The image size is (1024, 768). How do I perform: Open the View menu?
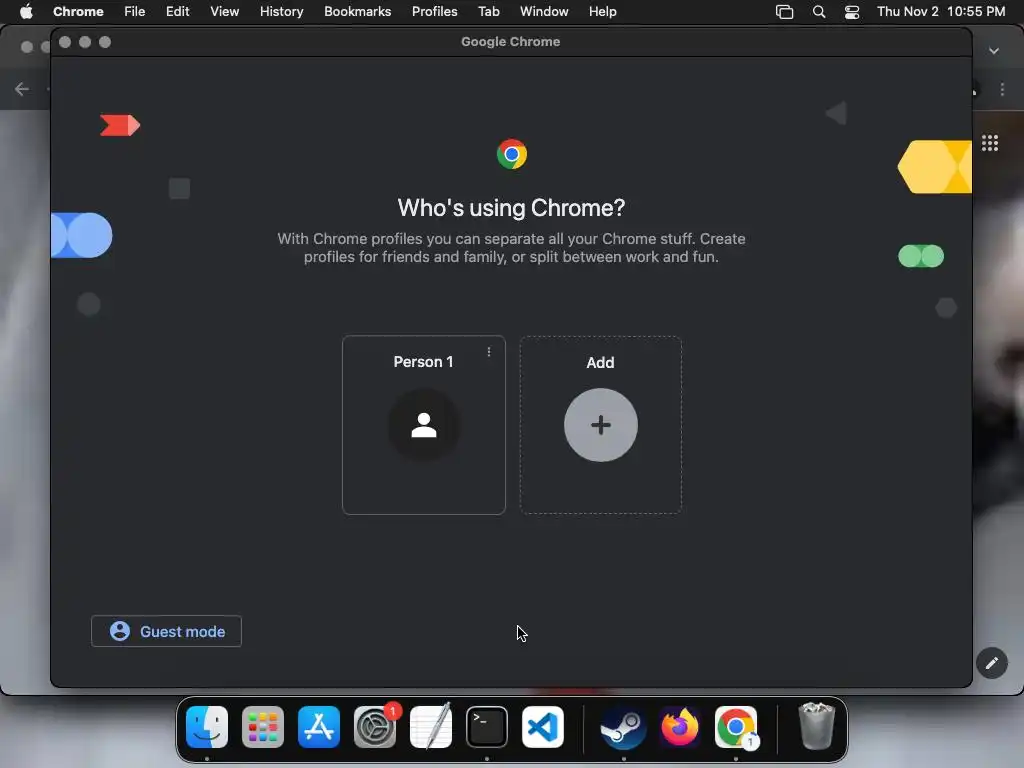coord(224,11)
